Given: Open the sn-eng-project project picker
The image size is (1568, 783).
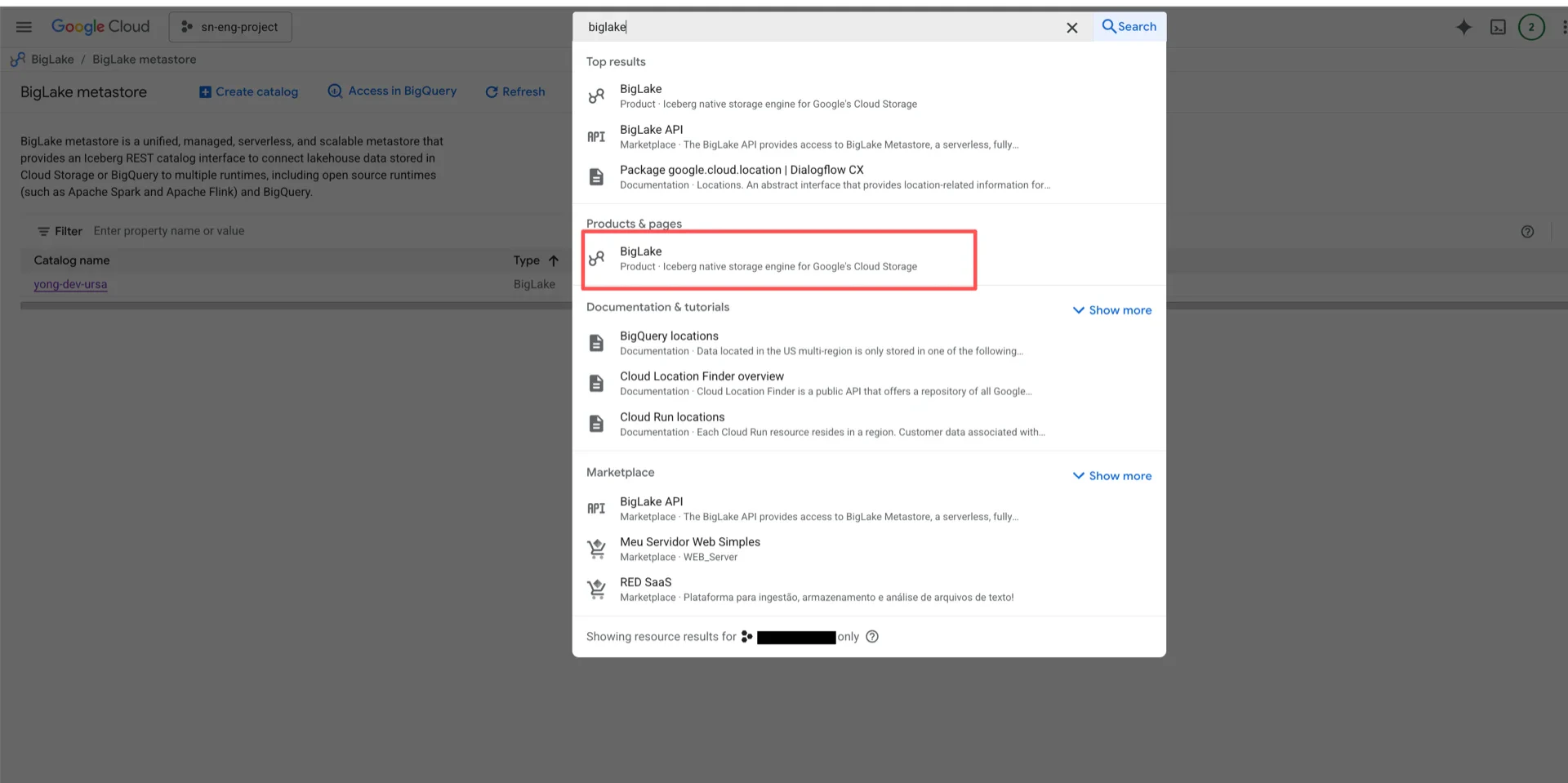Looking at the screenshot, I should [230, 27].
